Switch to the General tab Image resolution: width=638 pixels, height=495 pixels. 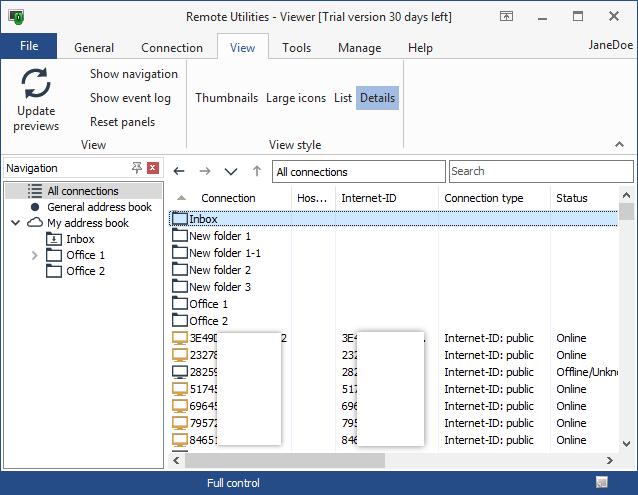pos(94,48)
